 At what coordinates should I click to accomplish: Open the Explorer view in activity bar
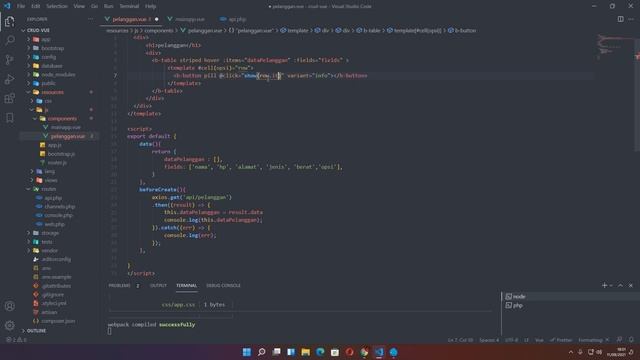point(9,21)
